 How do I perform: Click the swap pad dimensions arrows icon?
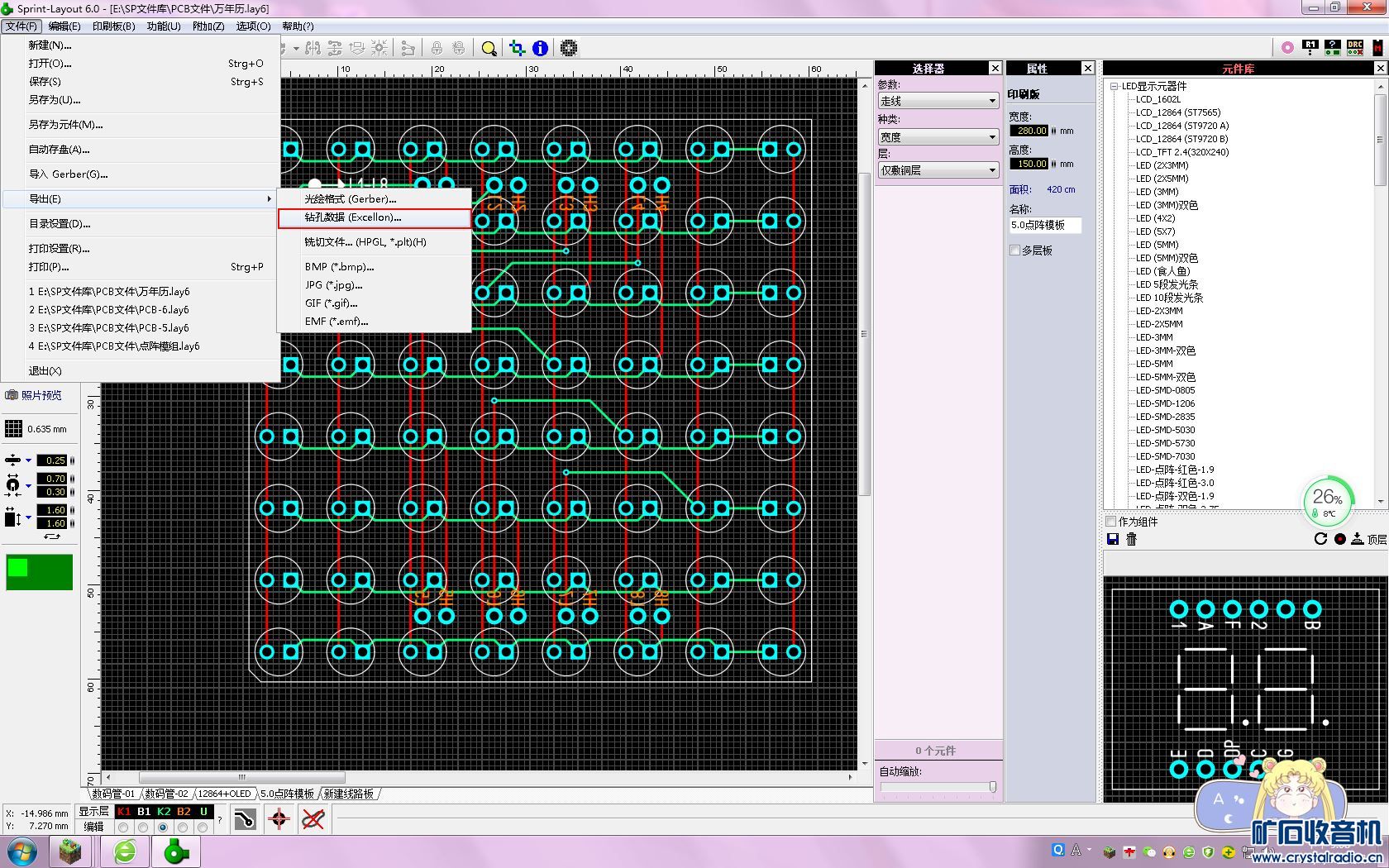click(52, 537)
